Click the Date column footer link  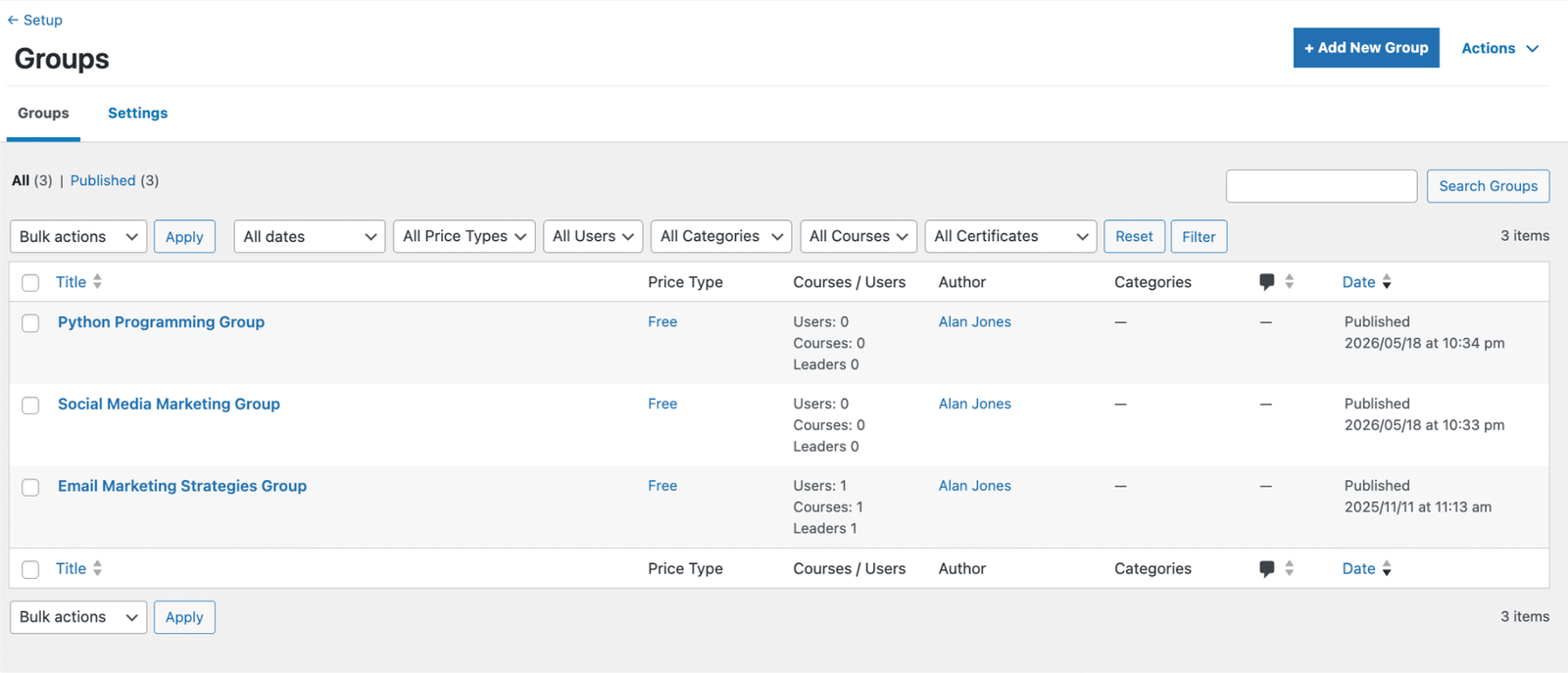pos(1358,569)
